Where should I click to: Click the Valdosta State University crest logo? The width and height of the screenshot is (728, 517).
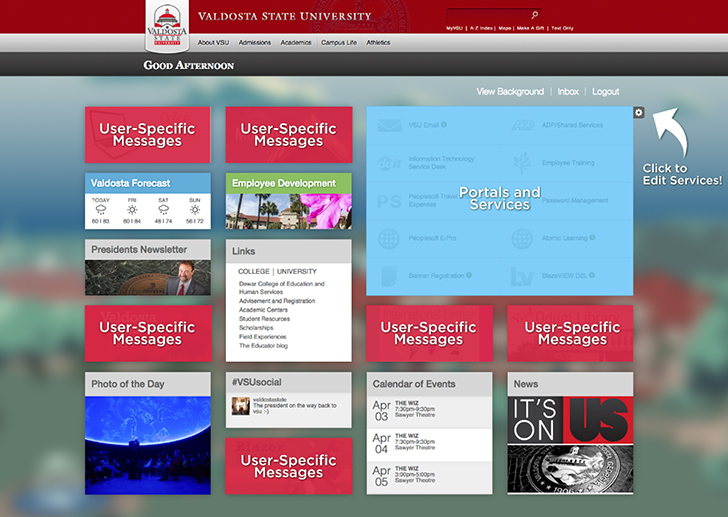pyautogui.click(x=167, y=26)
